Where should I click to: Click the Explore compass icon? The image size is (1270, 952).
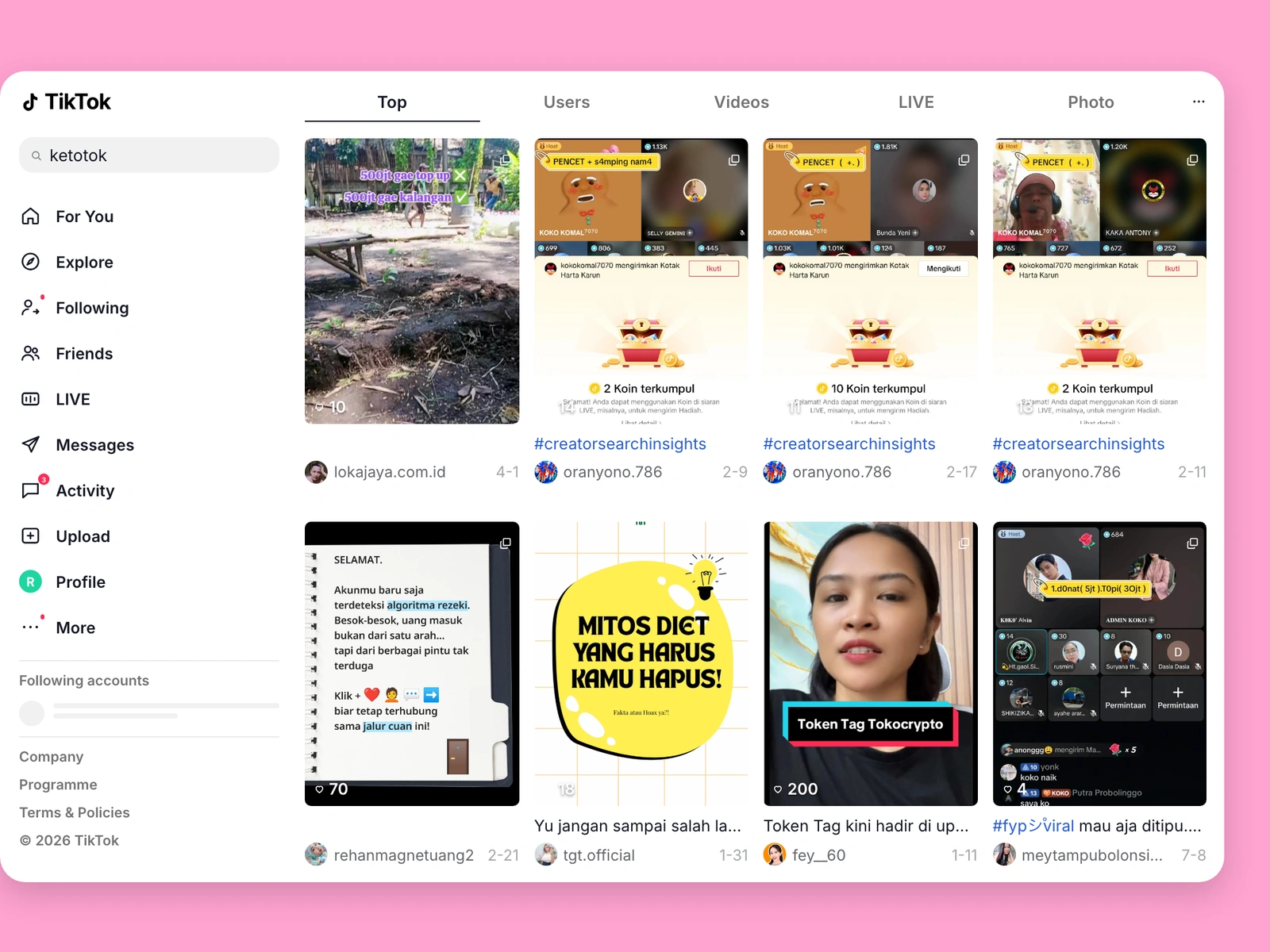30,262
